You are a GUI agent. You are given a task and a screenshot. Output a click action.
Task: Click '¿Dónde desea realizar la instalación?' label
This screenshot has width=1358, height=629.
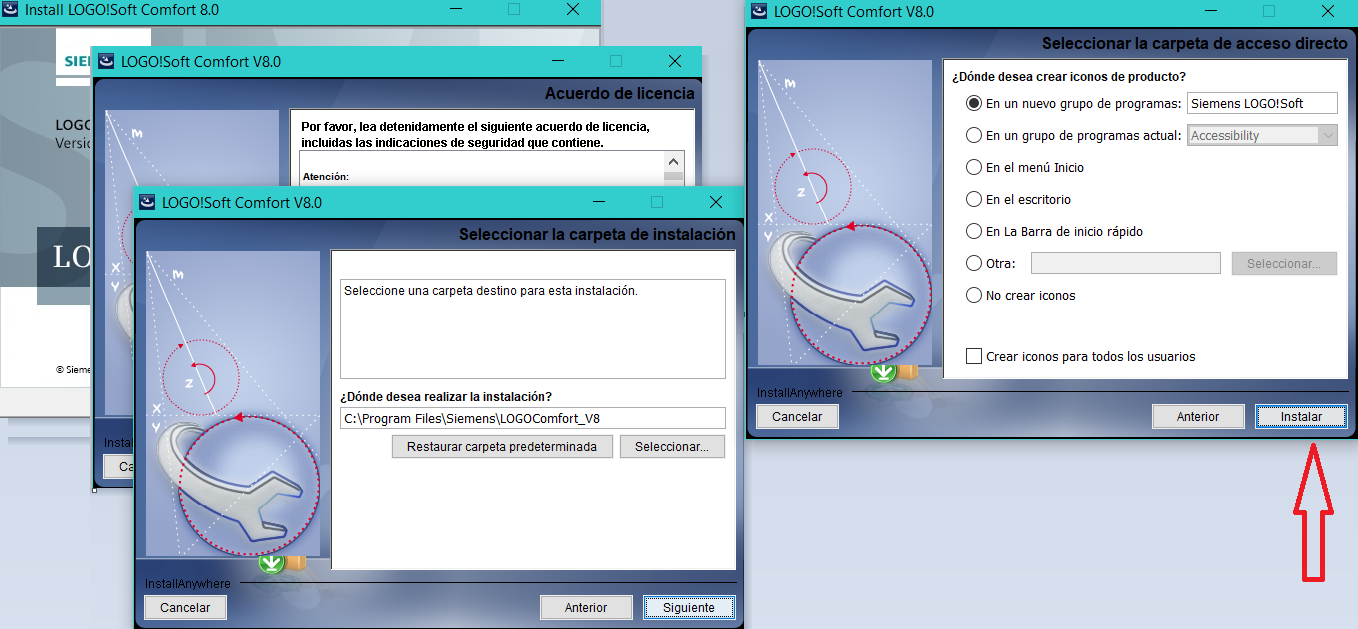446,397
